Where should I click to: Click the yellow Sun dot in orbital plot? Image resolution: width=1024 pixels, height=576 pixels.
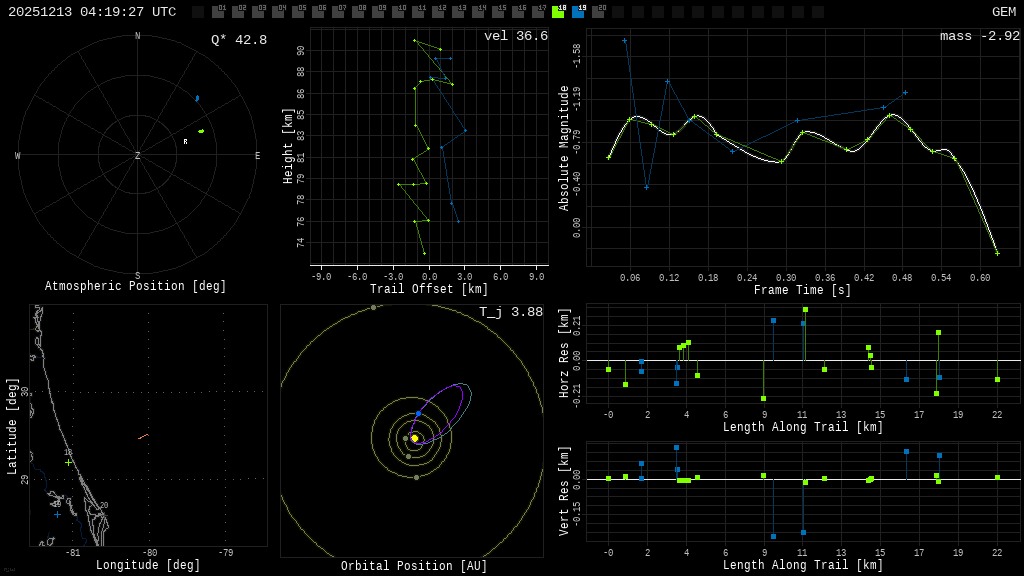pyautogui.click(x=415, y=438)
